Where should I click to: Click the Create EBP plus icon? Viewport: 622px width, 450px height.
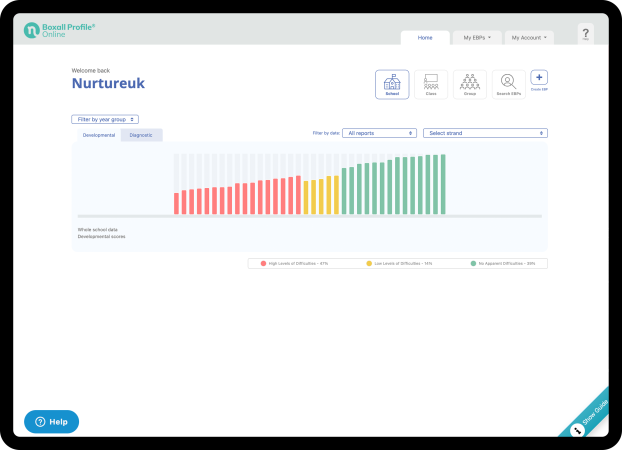(x=539, y=78)
